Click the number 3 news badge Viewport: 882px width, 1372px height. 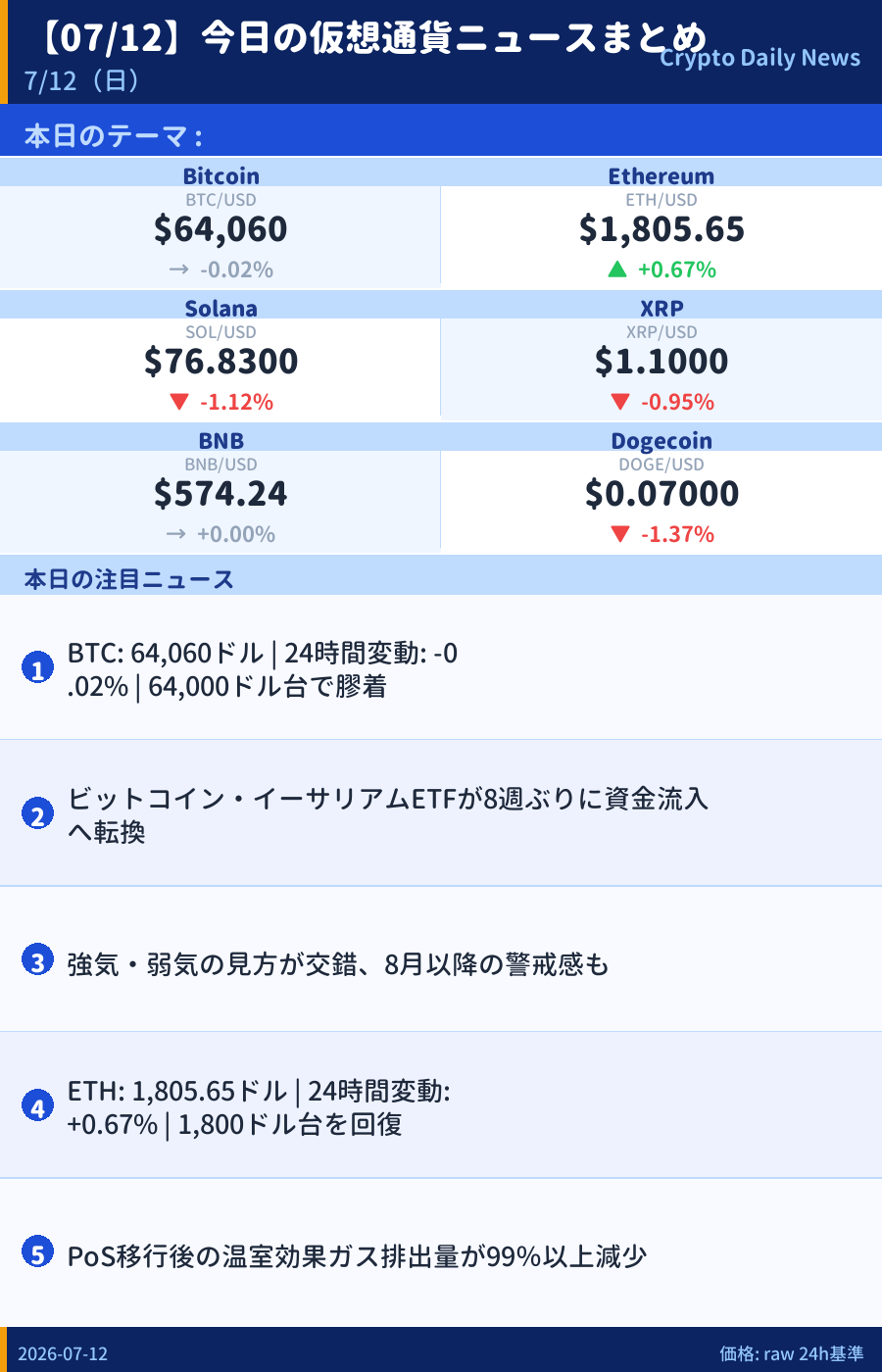(x=37, y=960)
